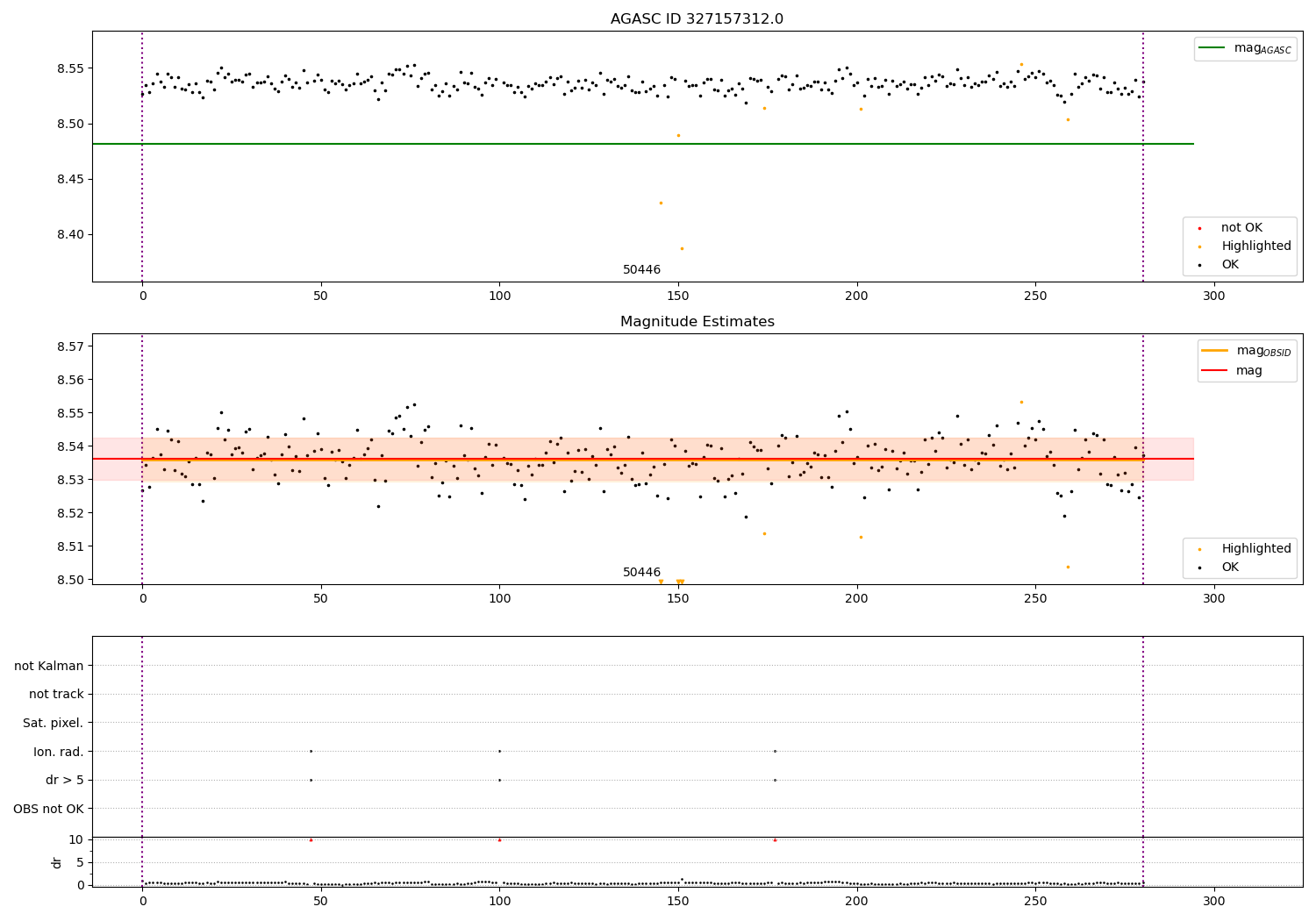The height and width of the screenshot is (921, 1316).
Task: Click the 'not track' row label
Action: (x=56, y=694)
